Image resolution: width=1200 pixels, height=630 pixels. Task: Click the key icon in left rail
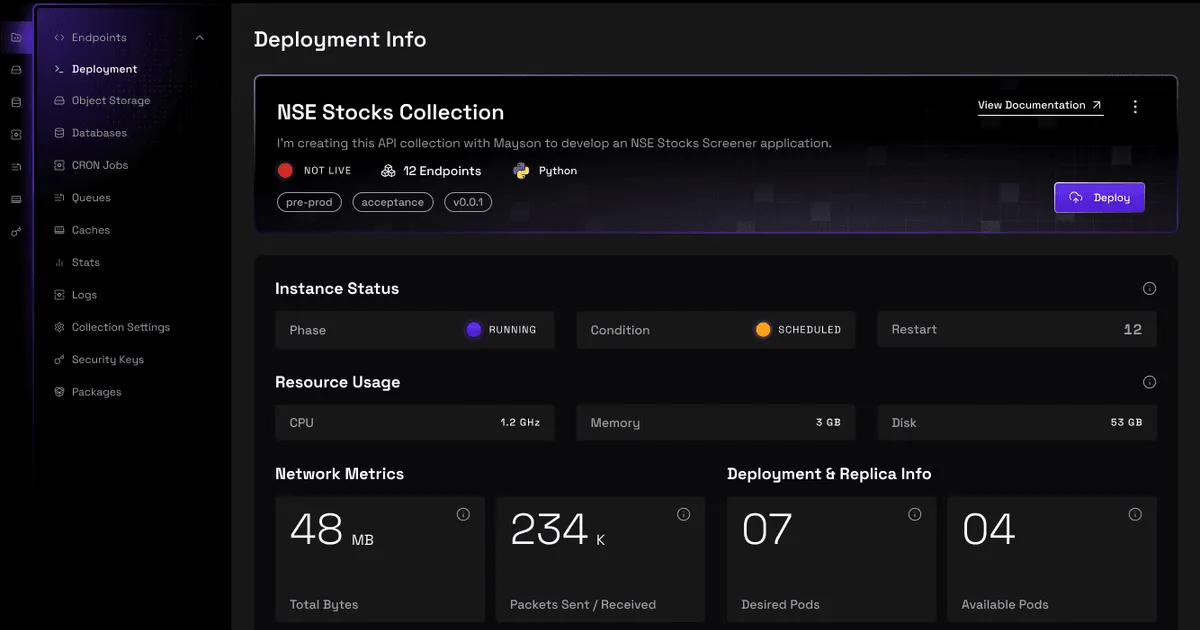pyautogui.click(x=16, y=231)
